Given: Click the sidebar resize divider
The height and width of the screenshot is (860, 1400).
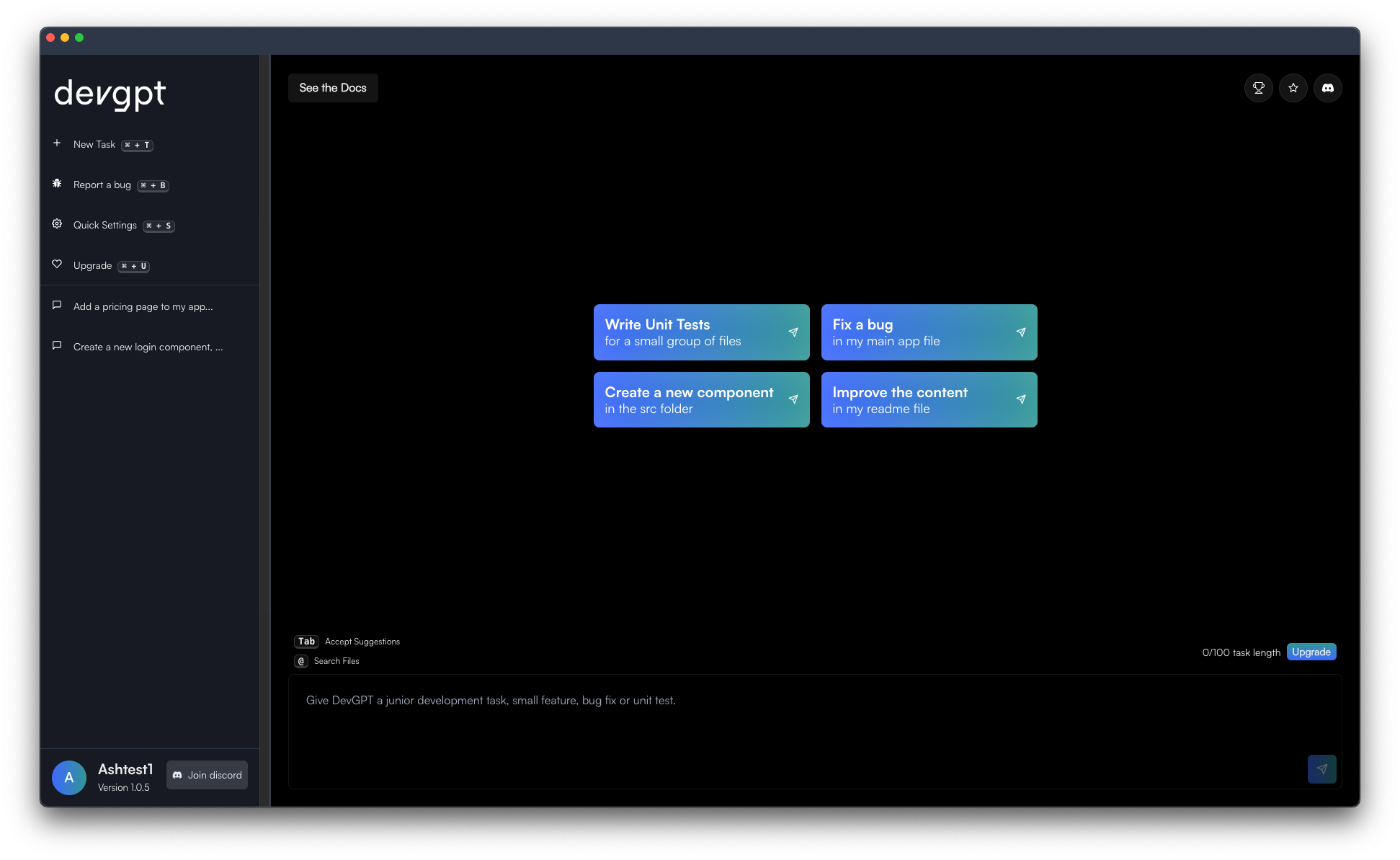Looking at the screenshot, I should coord(265,430).
